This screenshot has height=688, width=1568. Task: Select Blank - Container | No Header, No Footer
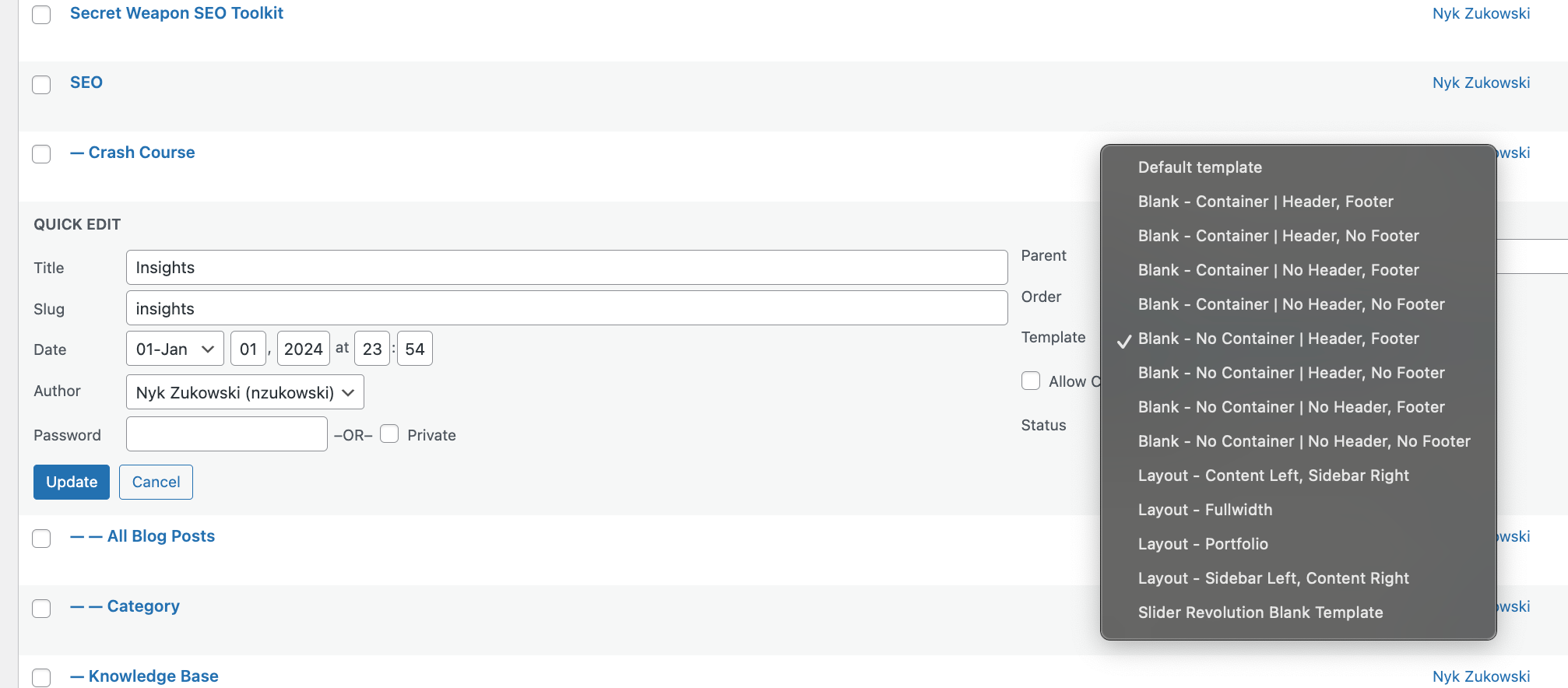click(1299, 304)
